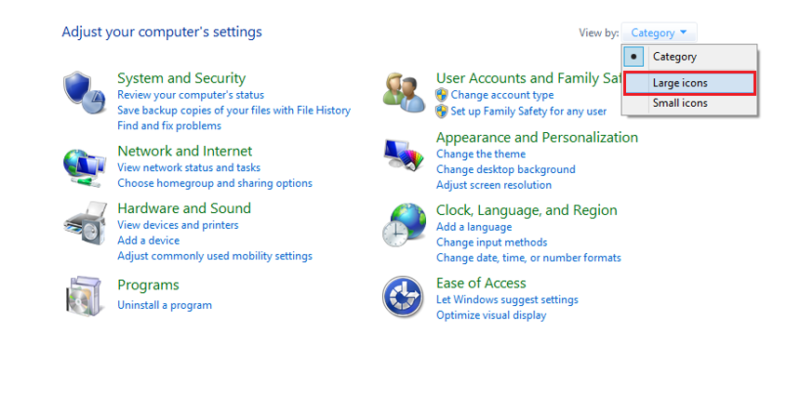Screen dimensions: 800x400
Task: Open the View by Category dropdown
Action: (x=659, y=33)
